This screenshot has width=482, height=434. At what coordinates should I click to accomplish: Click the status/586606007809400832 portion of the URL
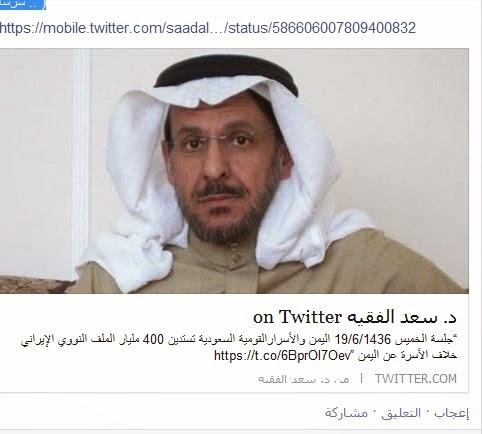tap(322, 28)
